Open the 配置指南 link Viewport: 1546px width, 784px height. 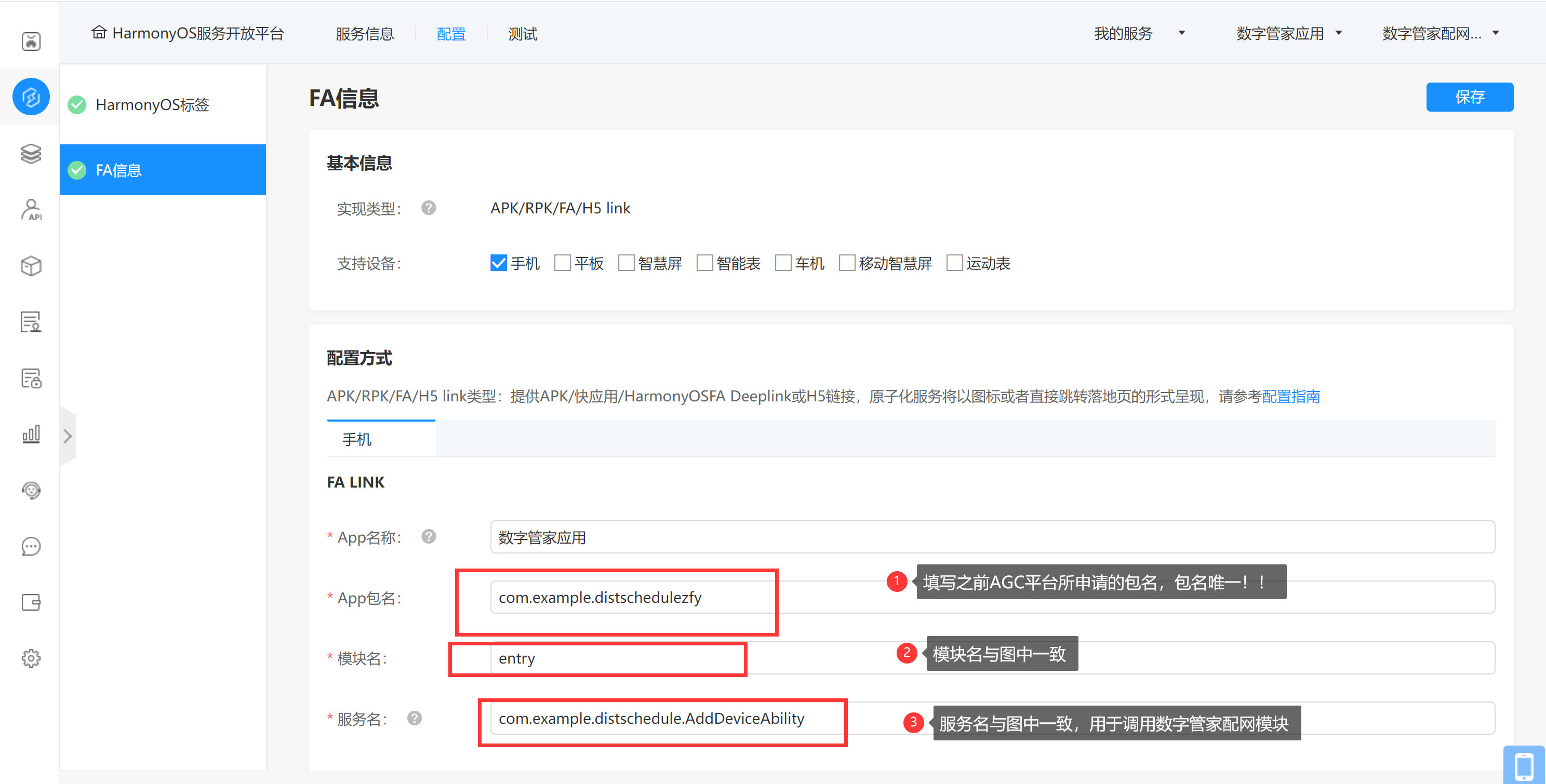(1290, 397)
